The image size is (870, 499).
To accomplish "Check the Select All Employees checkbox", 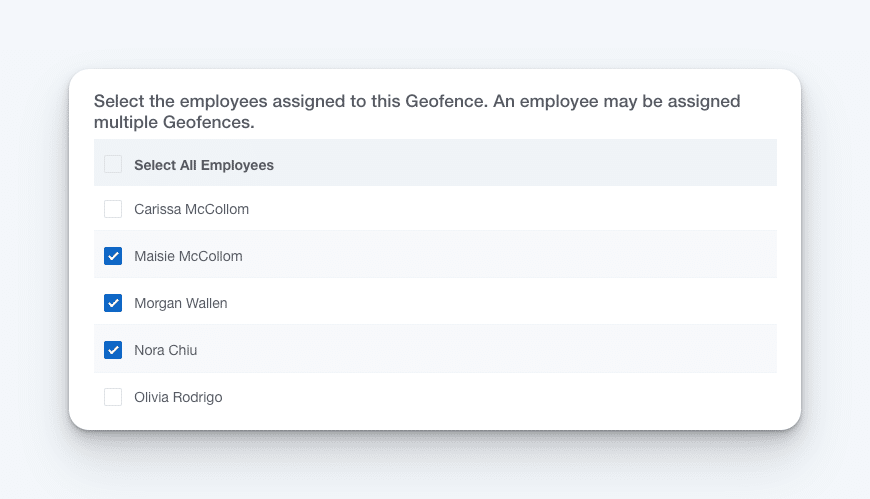I will 113,164.
